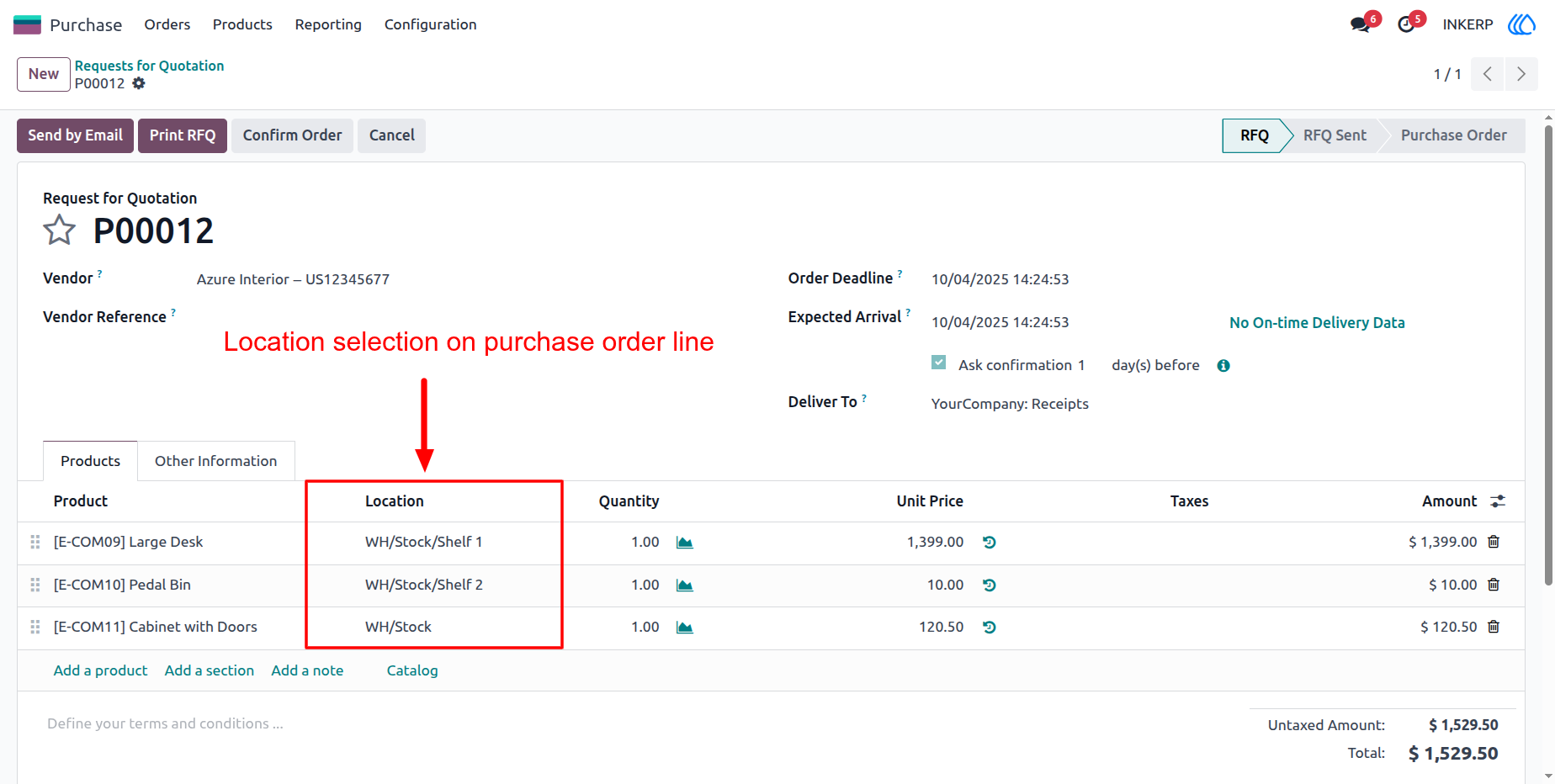1555x784 pixels.
Task: Go to the previous record arrow
Action: tap(1488, 74)
